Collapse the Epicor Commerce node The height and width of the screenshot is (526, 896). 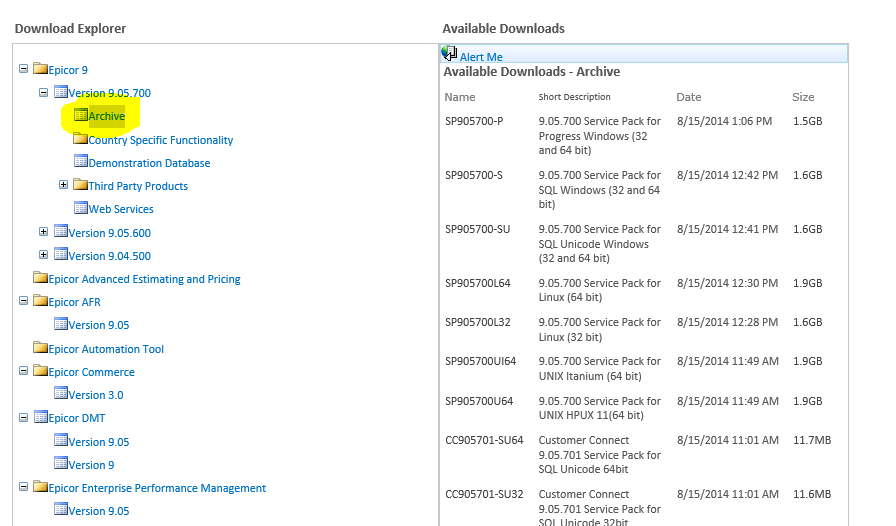click(23, 370)
